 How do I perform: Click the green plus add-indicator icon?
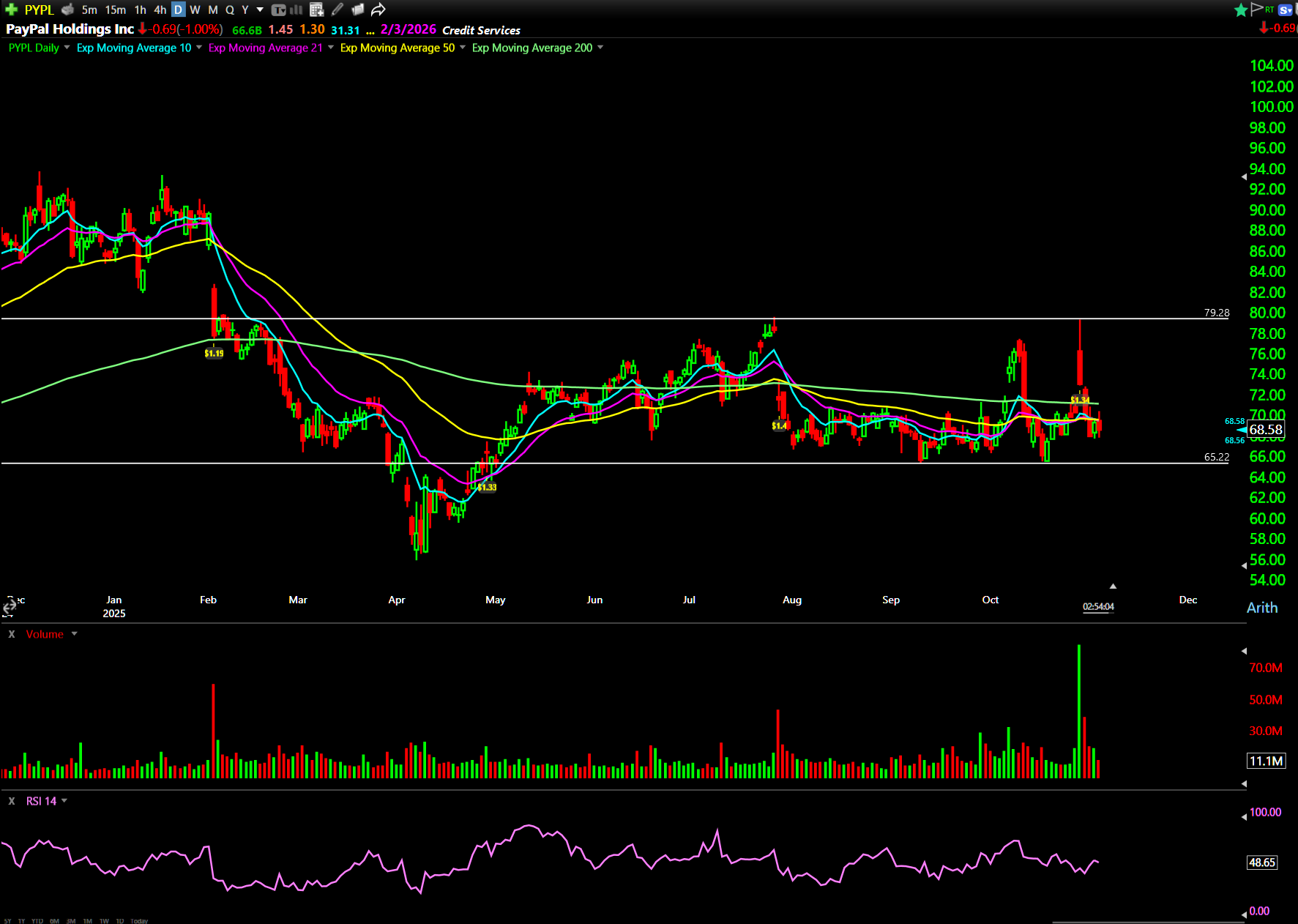pos(11,10)
